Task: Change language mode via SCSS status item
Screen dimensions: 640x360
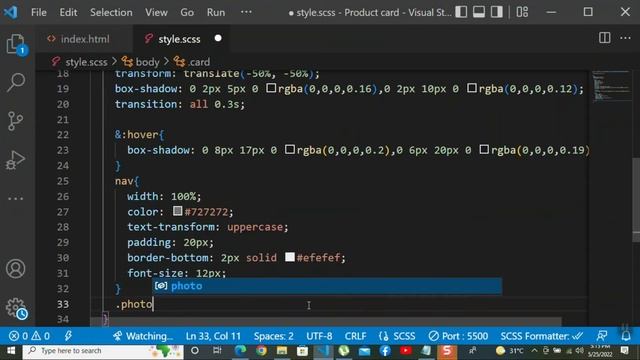Action: point(397,336)
